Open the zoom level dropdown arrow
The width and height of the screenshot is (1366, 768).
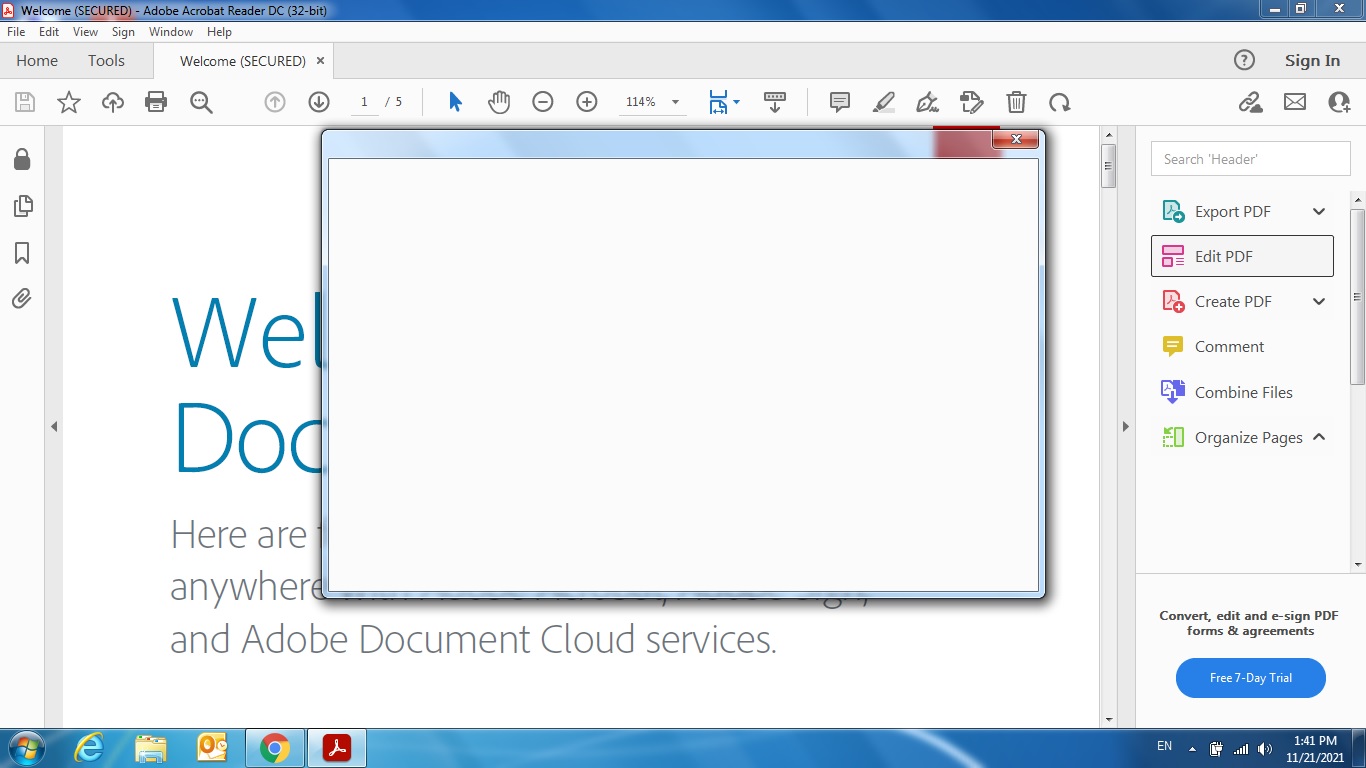(x=675, y=102)
